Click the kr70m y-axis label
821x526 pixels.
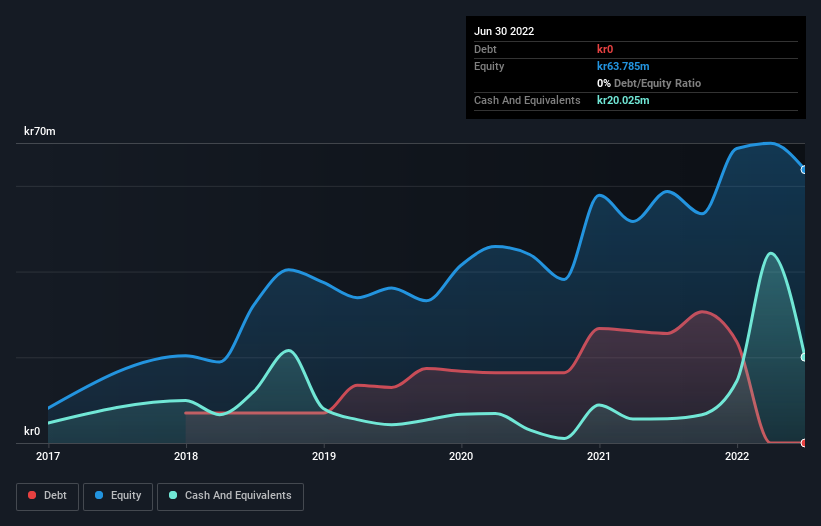coord(39,131)
